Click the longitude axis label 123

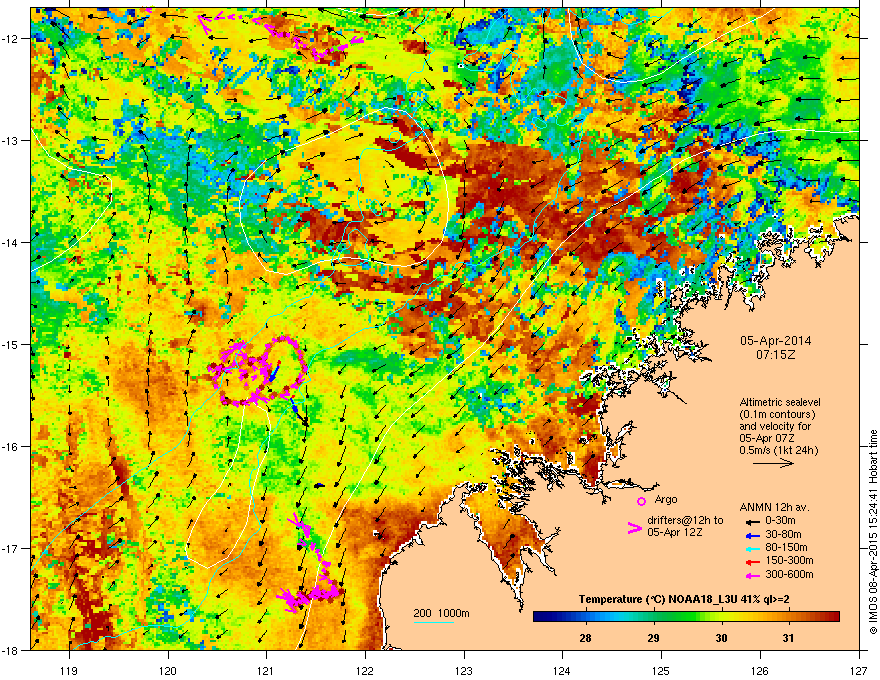pos(464,670)
